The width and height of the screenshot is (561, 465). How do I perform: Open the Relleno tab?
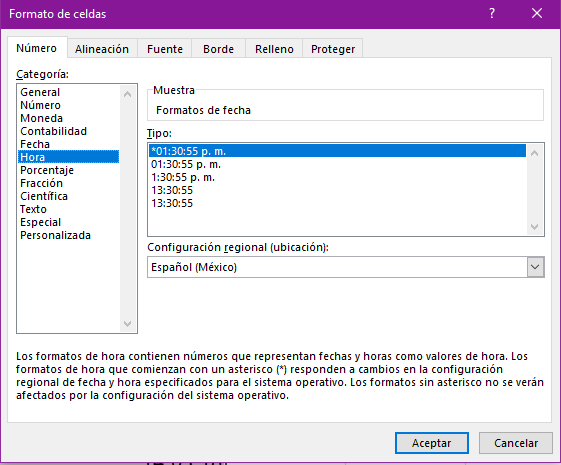click(274, 49)
